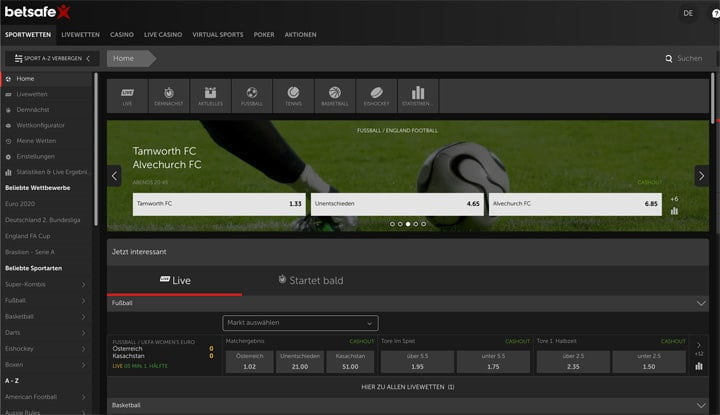Select the Basketball icon in category bar
Viewport: 720px width, 415px height.
pyautogui.click(x=335, y=96)
